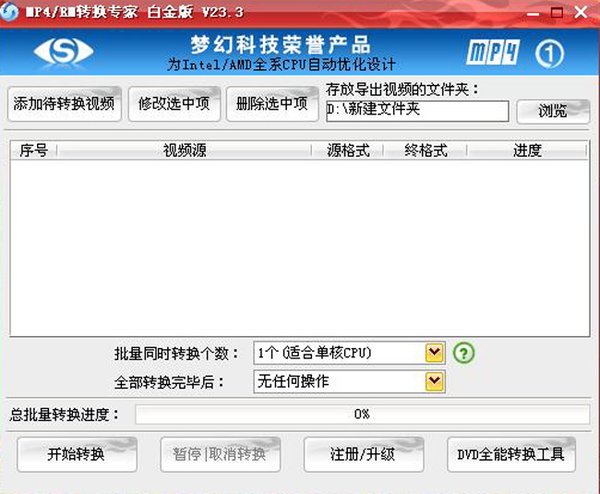This screenshot has width=600, height=494.
Task: Click the eye-shaped S logo in the banner
Action: coord(63,52)
